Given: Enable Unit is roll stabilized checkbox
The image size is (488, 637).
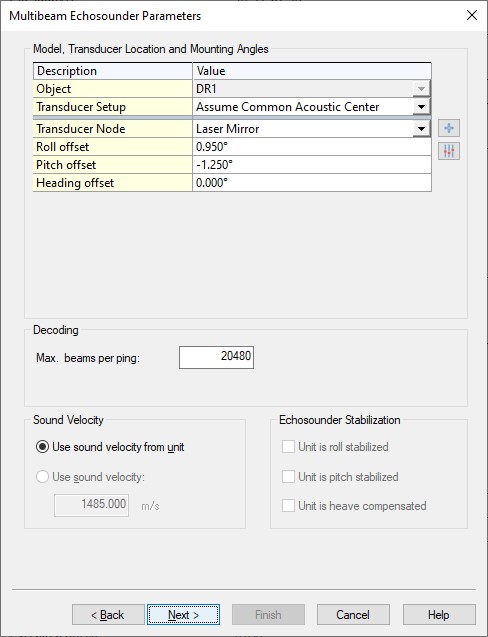Looking at the screenshot, I should [288, 447].
